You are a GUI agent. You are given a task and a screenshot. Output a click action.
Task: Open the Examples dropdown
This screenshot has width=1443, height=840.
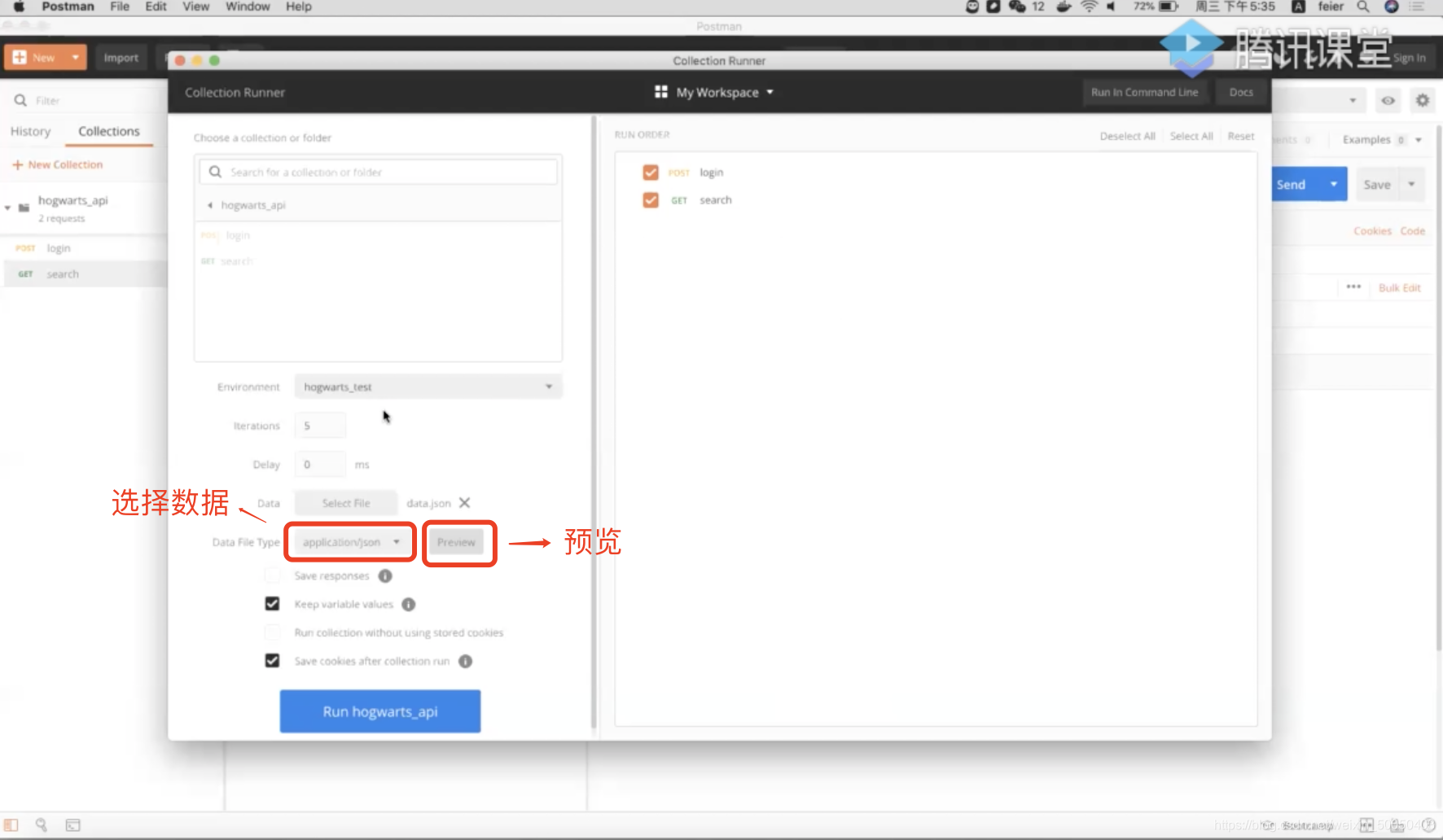(1382, 140)
